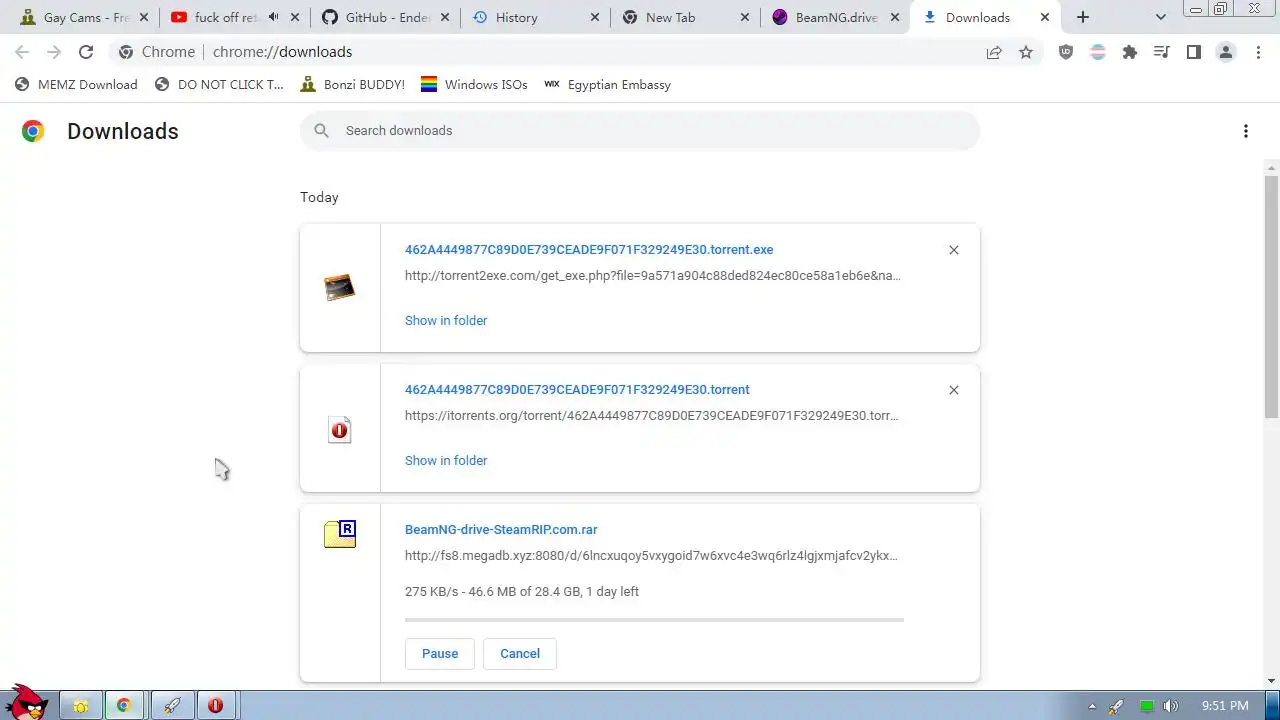The image size is (1280, 720).
Task: Remove the .torrent.exe entry from list
Action: coord(954,250)
